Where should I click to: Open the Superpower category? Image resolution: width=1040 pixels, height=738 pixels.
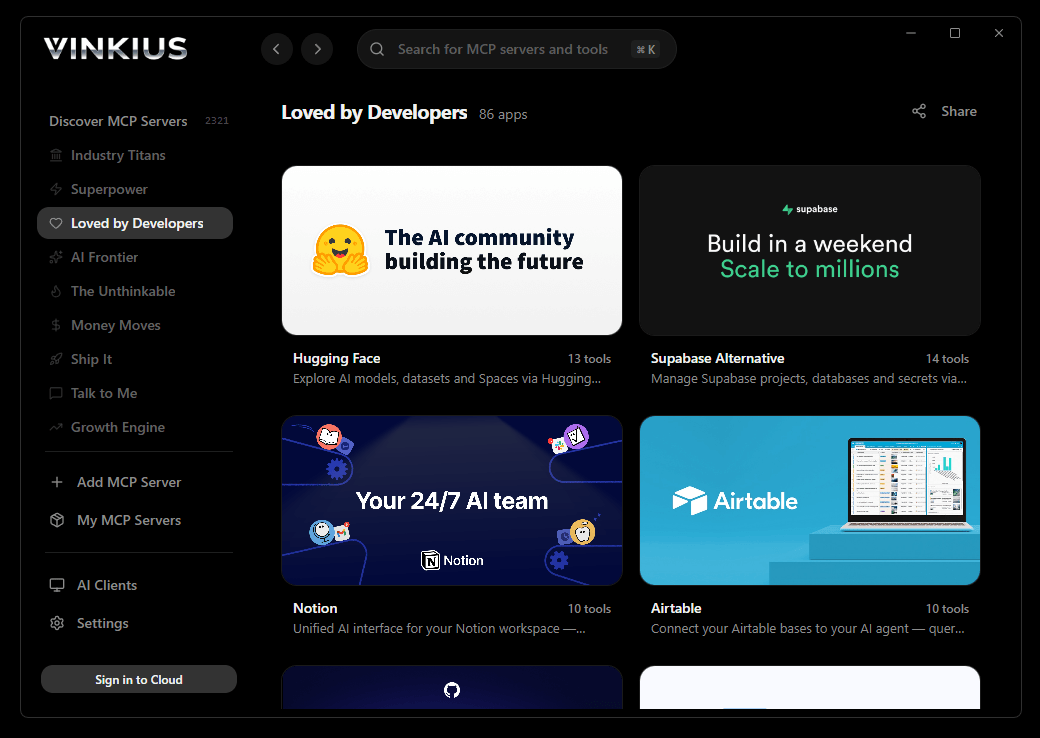tap(109, 189)
